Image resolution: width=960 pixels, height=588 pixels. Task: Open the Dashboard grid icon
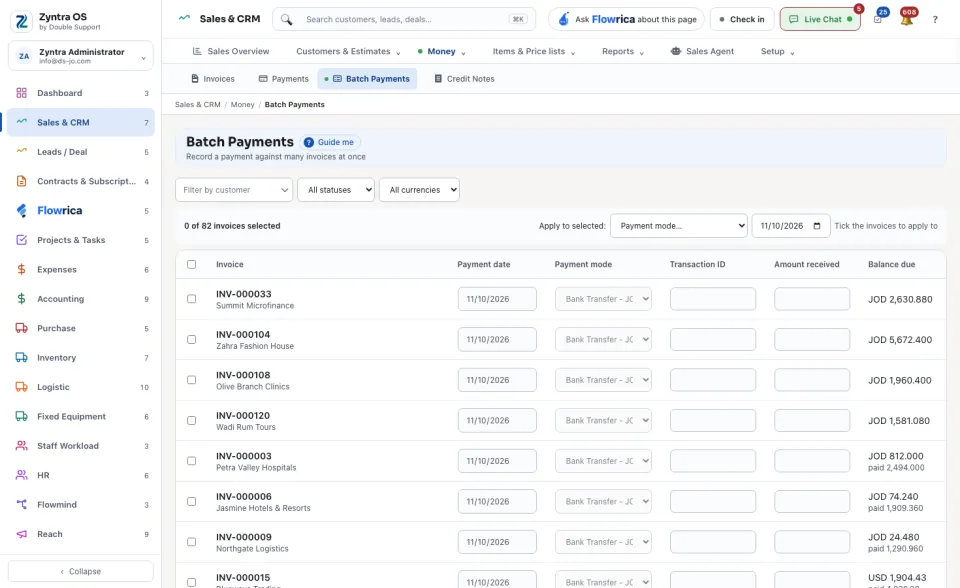coord(21,93)
